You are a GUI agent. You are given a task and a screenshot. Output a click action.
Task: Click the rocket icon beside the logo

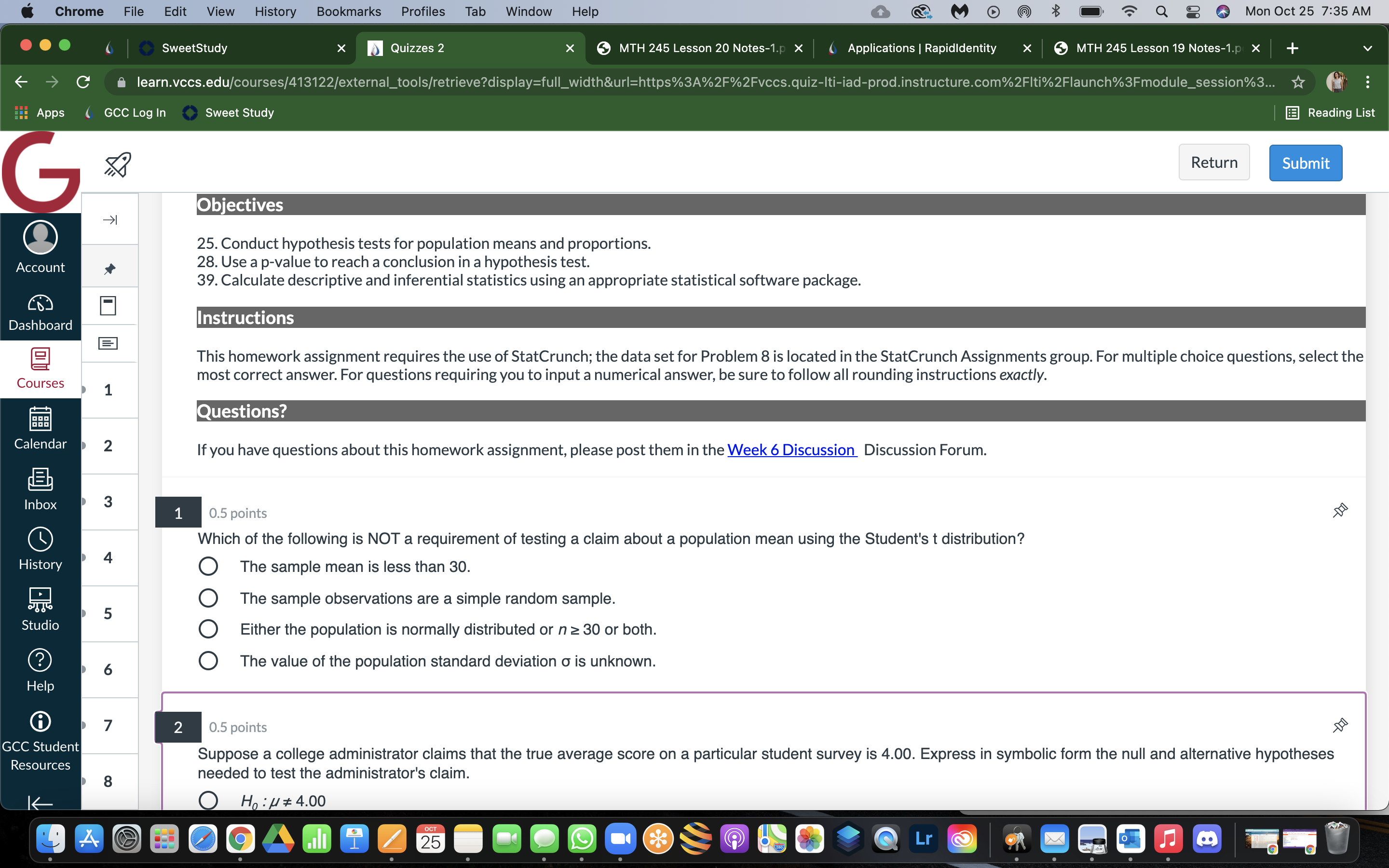[118, 165]
